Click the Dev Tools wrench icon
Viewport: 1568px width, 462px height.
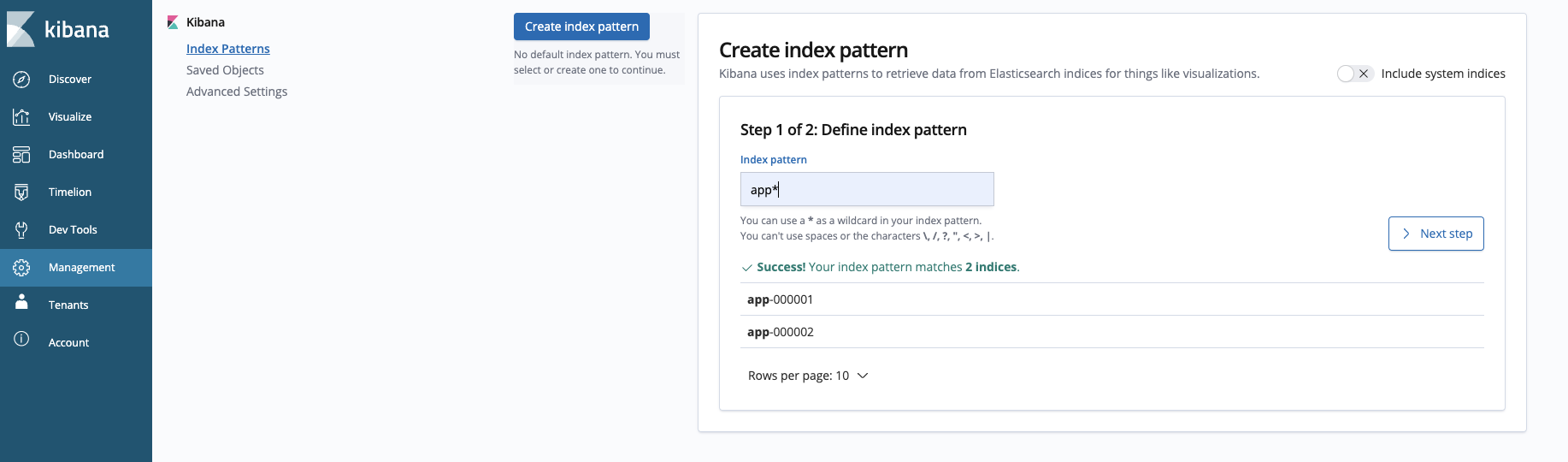click(x=21, y=230)
